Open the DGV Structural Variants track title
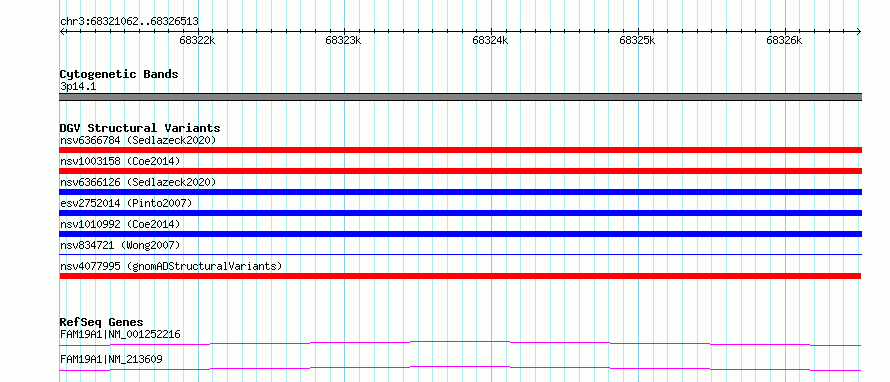Image resolution: width=890 pixels, height=382 pixels. (x=140, y=128)
